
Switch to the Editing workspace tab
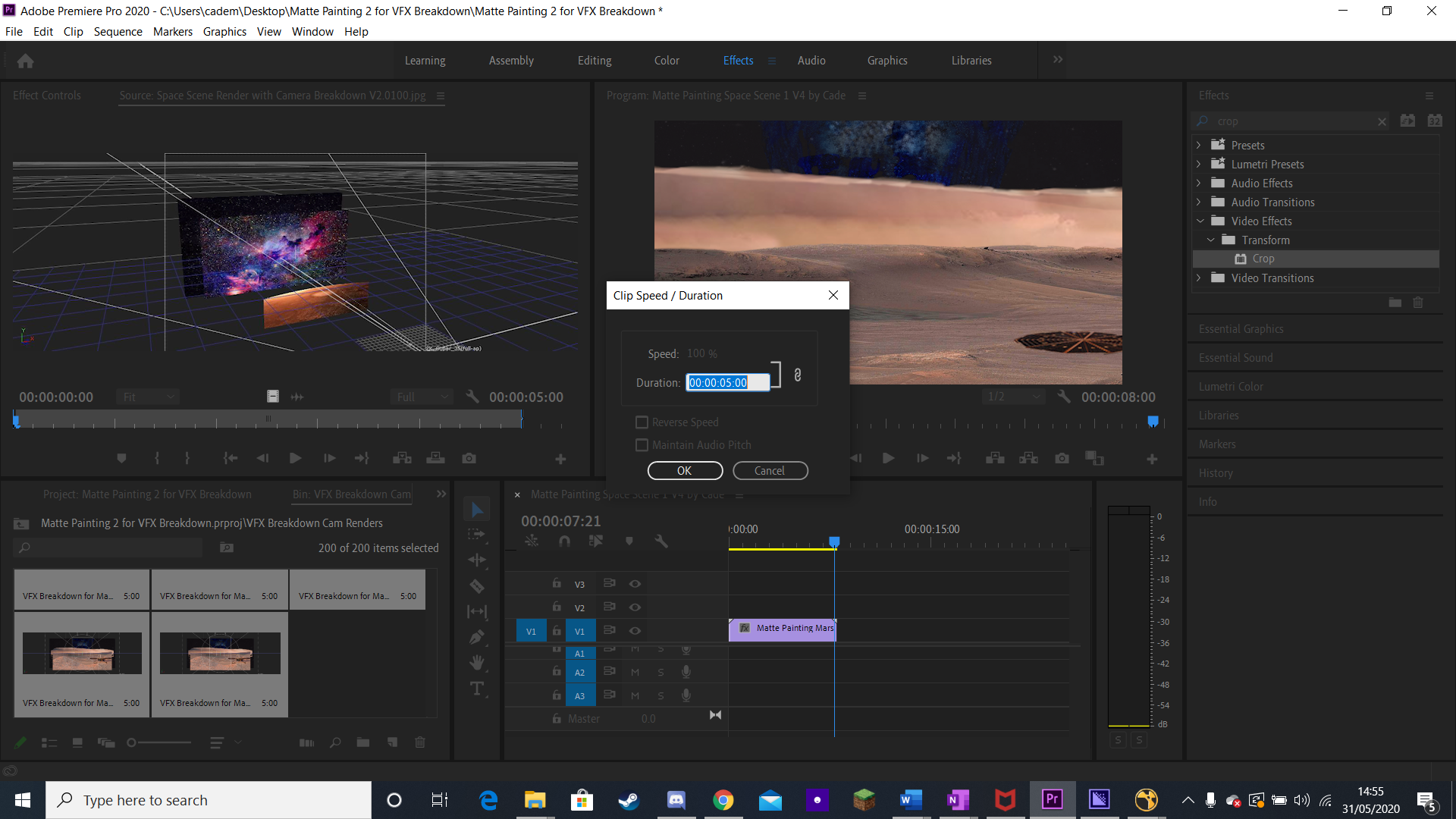pos(595,61)
